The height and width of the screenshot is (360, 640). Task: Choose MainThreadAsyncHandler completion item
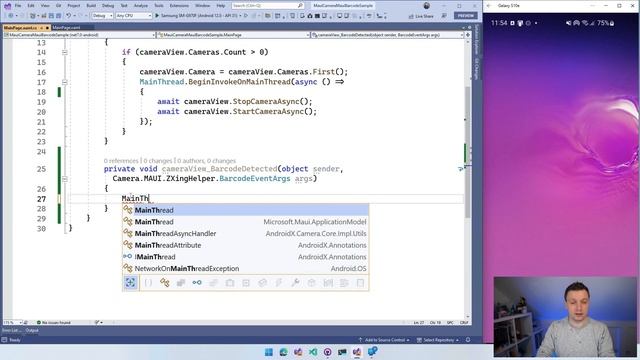point(245,233)
